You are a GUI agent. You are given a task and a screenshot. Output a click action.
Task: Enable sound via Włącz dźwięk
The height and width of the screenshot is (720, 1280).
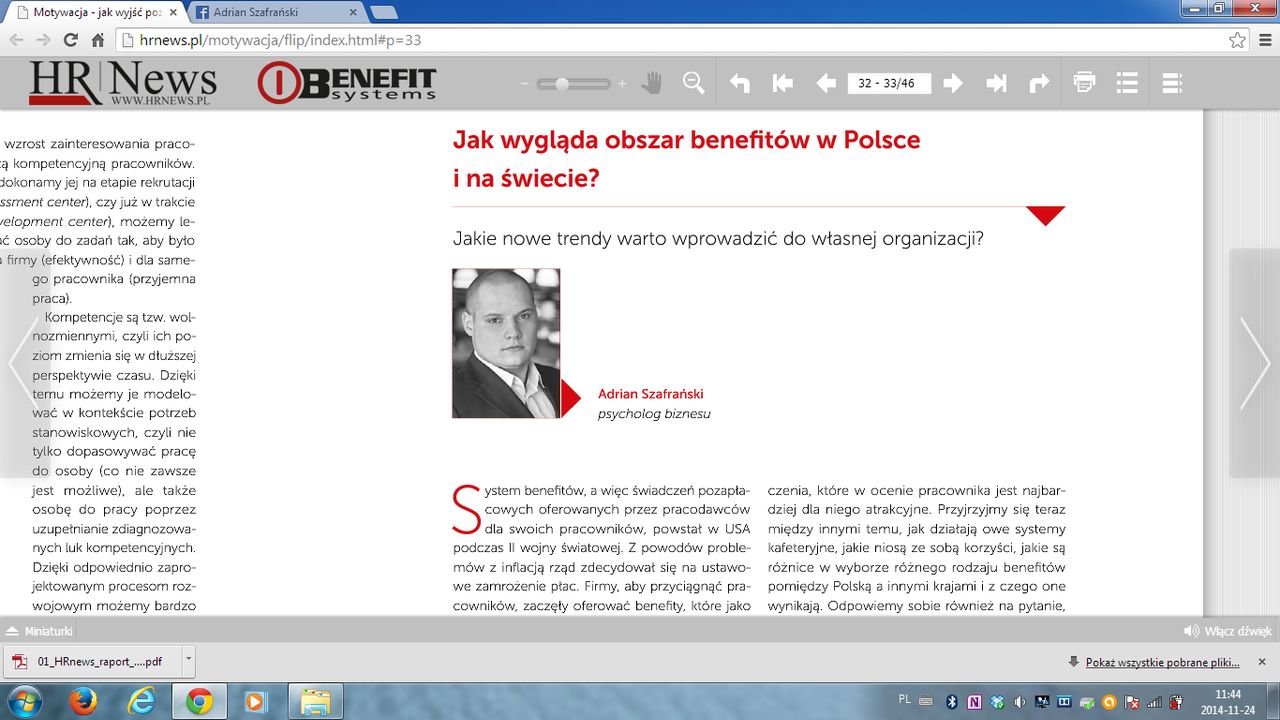pos(1230,630)
